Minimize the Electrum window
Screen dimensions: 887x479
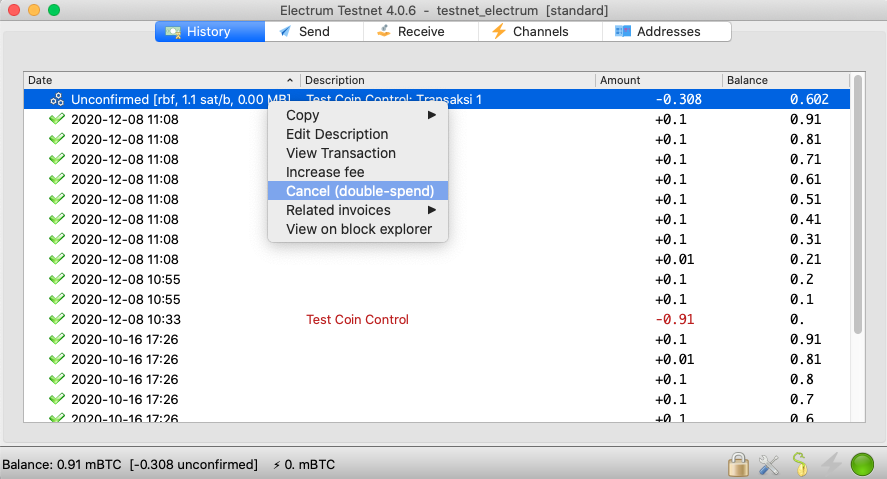point(34,10)
